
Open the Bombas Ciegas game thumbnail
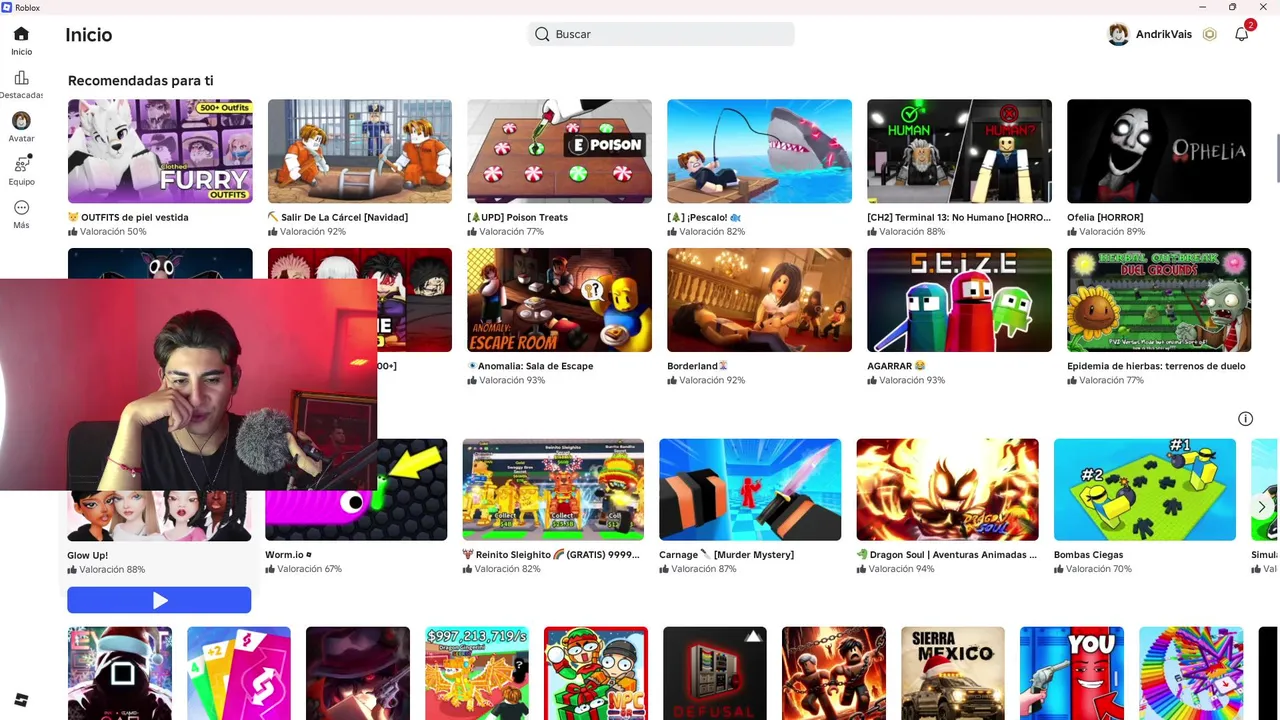[1144, 490]
